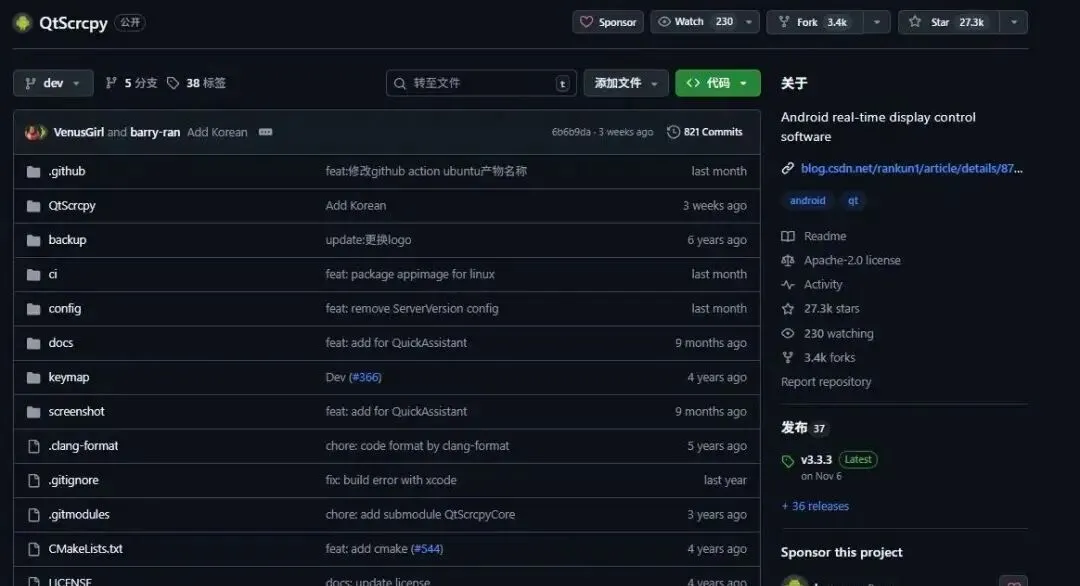Open the 添加文件 dropdown
This screenshot has width=1080, height=586.
point(625,83)
